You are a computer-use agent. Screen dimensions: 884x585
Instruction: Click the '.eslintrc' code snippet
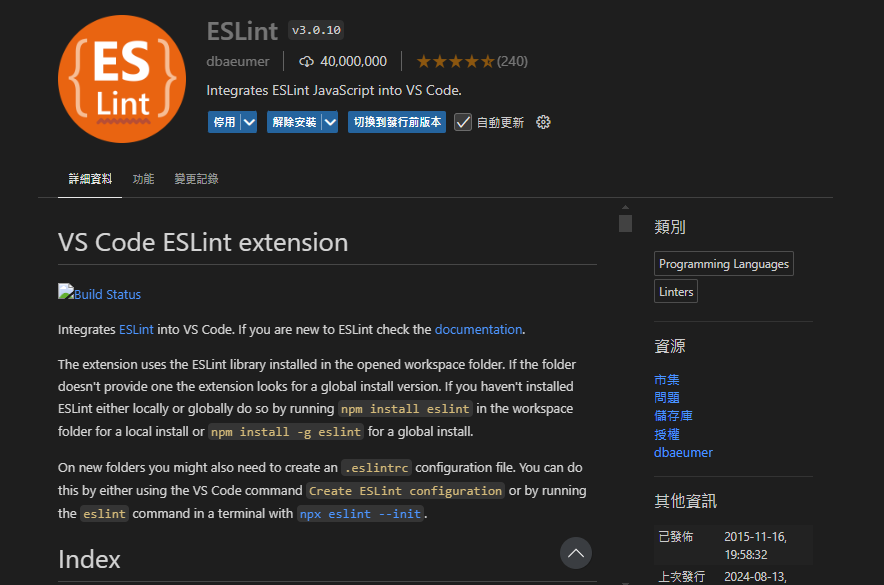tap(377, 468)
